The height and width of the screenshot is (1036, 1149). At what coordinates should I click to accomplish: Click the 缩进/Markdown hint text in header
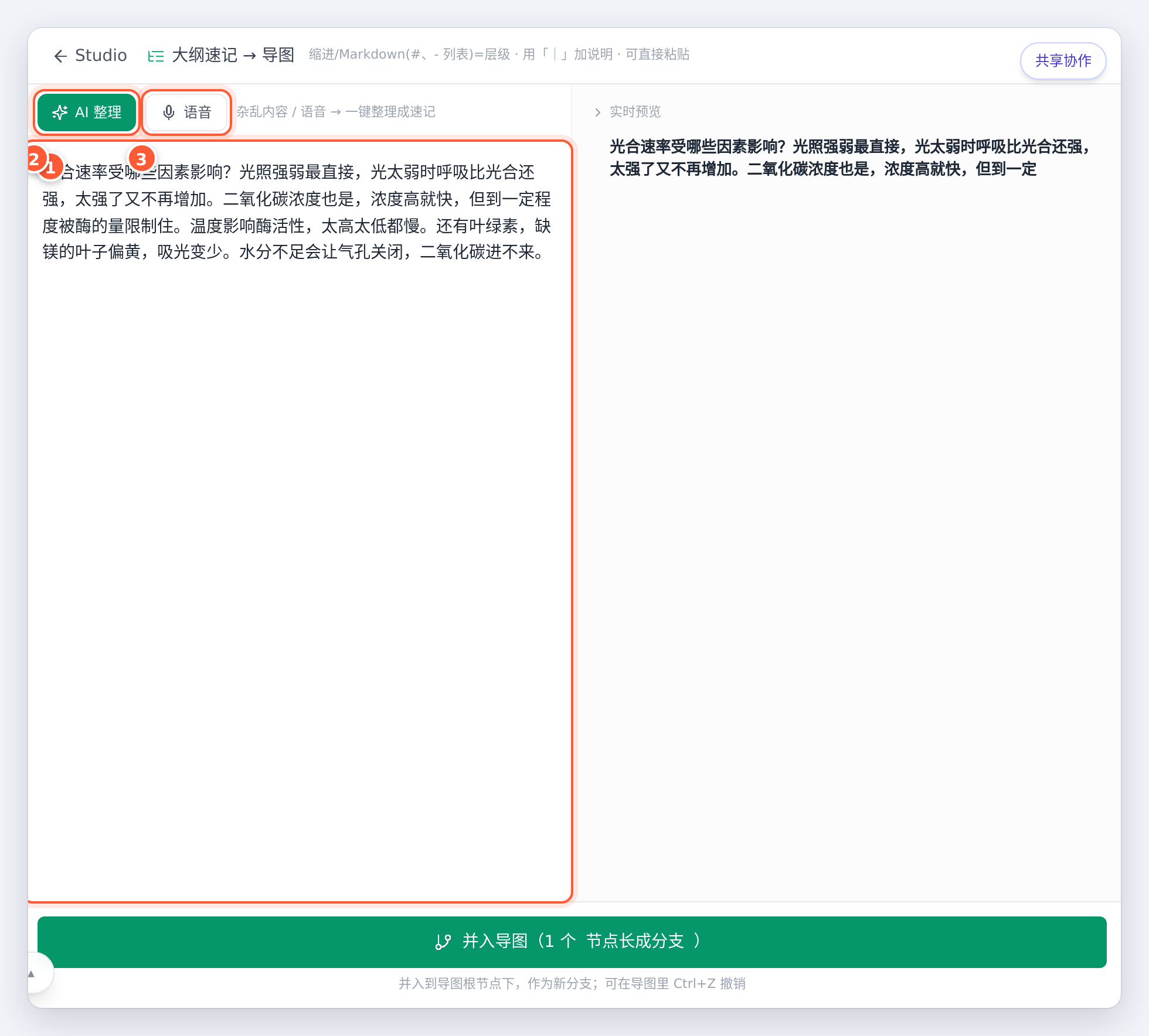click(x=499, y=54)
